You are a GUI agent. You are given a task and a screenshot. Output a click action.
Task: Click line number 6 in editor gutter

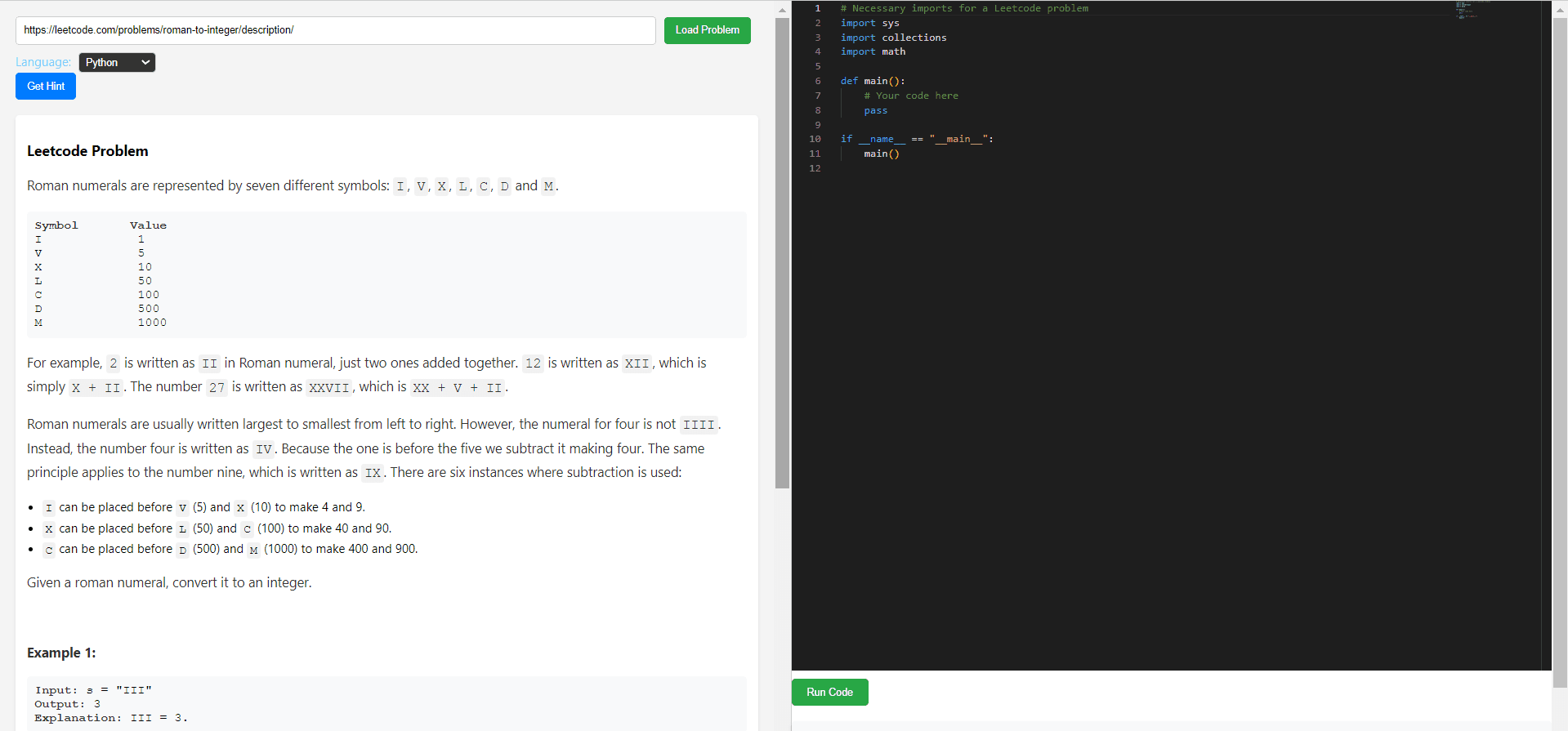pos(817,81)
